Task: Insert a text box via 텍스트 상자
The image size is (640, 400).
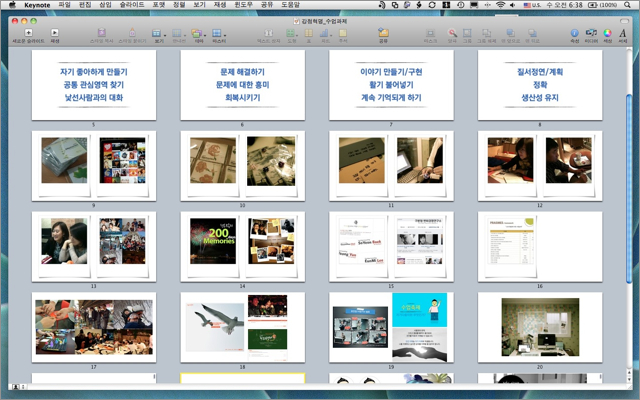Action: click(x=268, y=36)
